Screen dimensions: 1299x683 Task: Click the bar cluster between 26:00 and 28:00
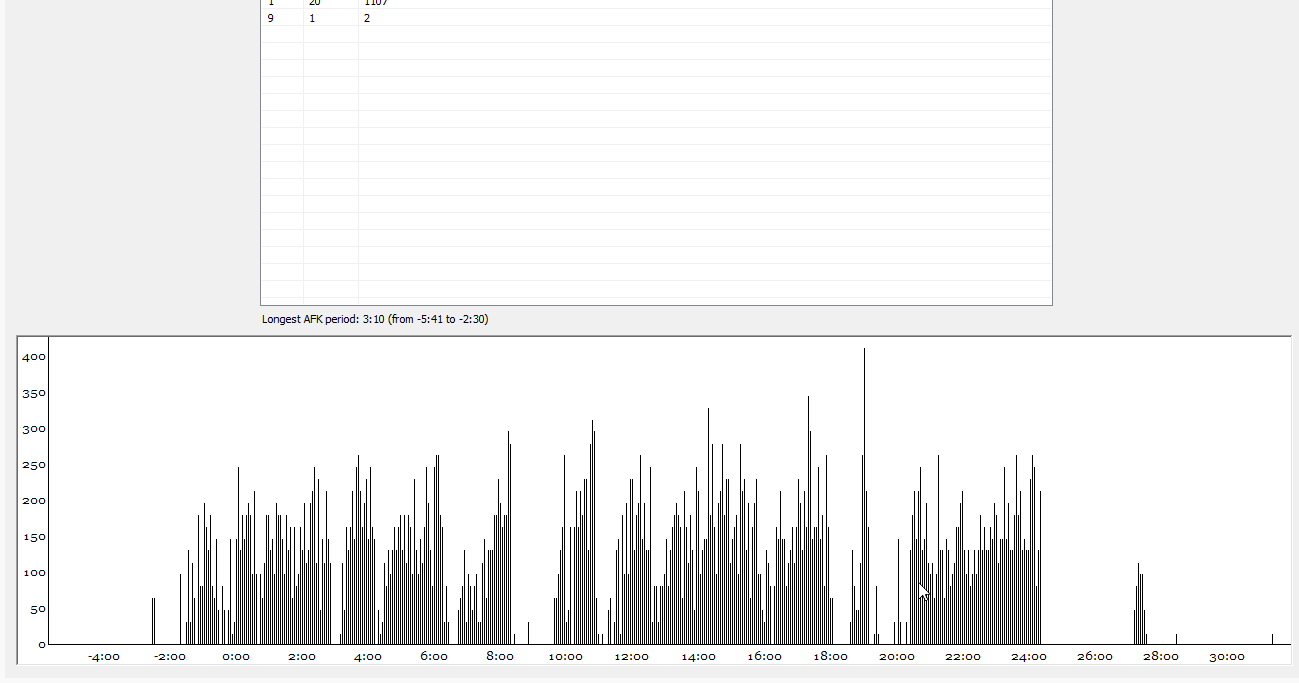coord(1140,604)
